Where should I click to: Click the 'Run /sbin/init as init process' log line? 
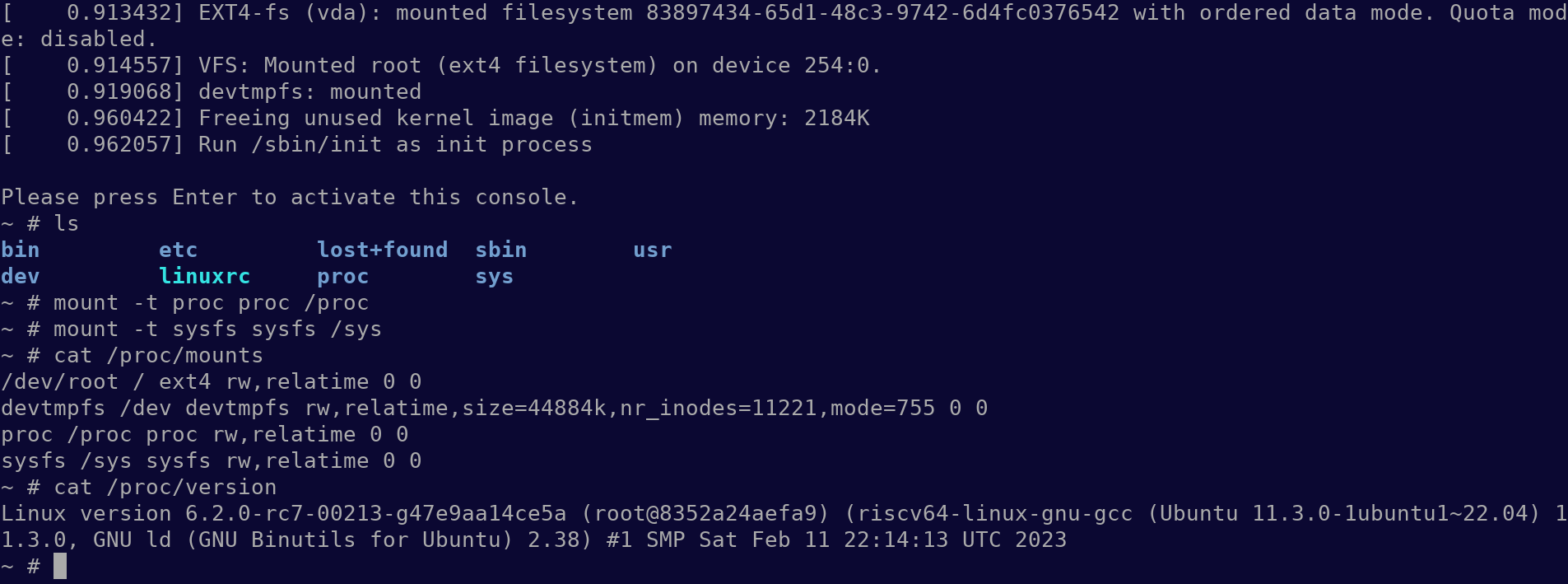click(x=395, y=144)
